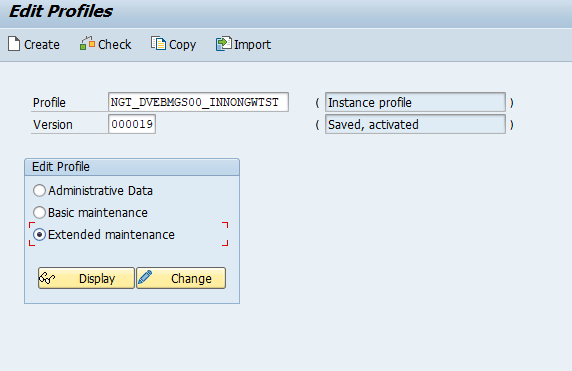Click the Import green arrow icon
The width and height of the screenshot is (572, 371).
tap(223, 43)
